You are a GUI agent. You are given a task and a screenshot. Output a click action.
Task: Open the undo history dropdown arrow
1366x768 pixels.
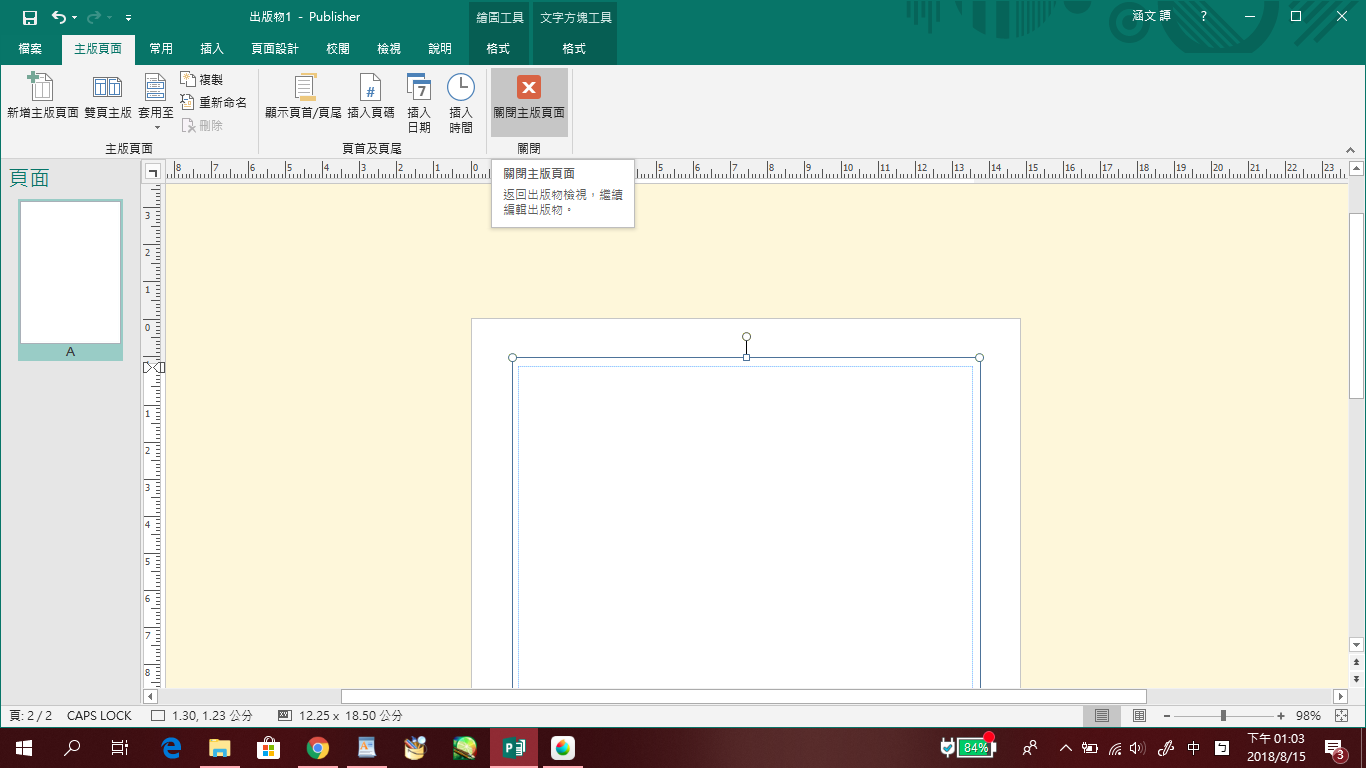pos(75,18)
